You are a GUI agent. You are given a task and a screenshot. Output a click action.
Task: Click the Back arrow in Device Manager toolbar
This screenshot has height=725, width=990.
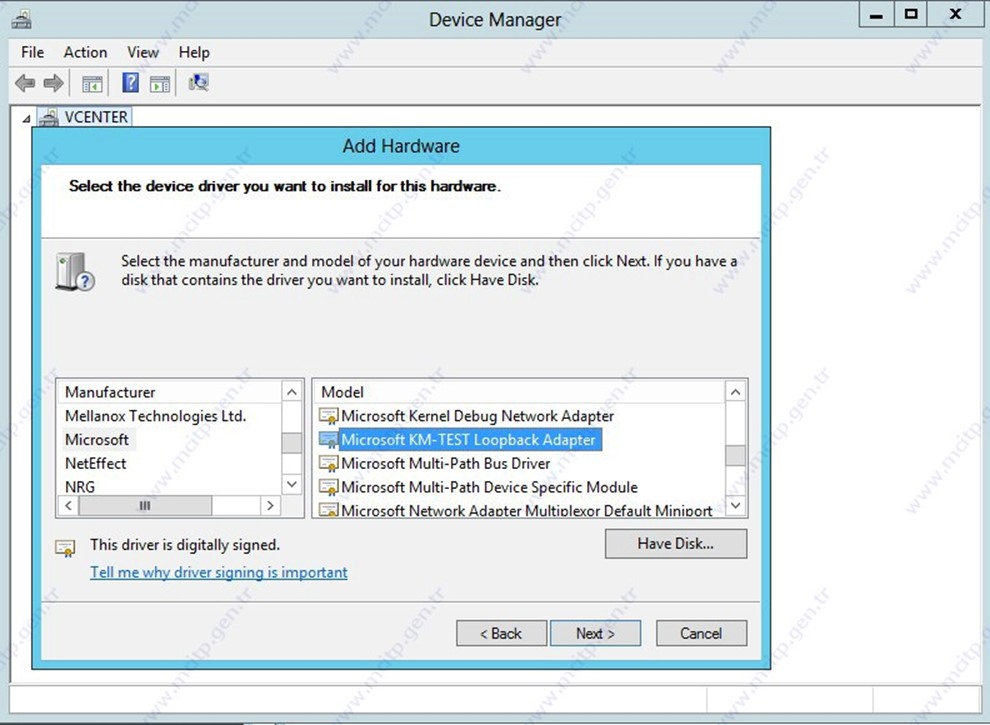25,83
